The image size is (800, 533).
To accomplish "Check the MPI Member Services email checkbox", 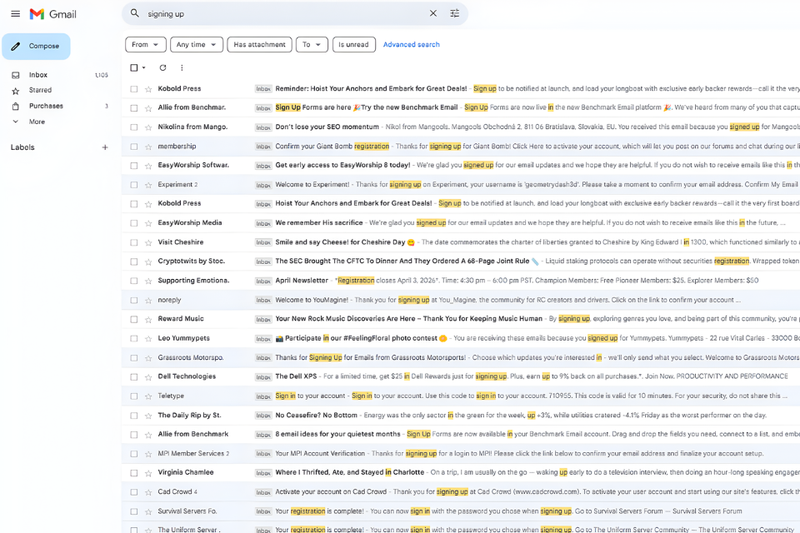I will click(134, 453).
